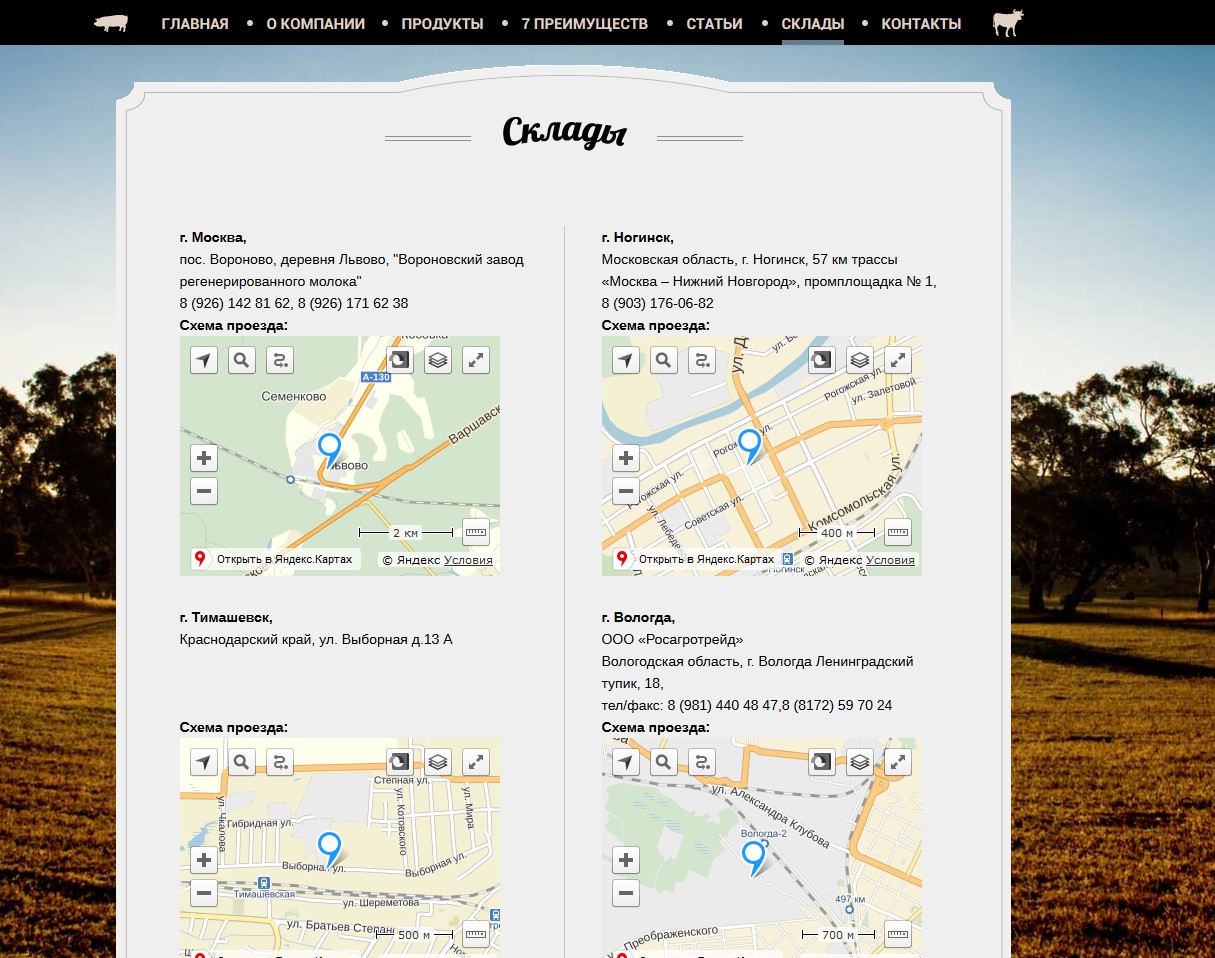Open route tool on Тимашевск map

280,762
